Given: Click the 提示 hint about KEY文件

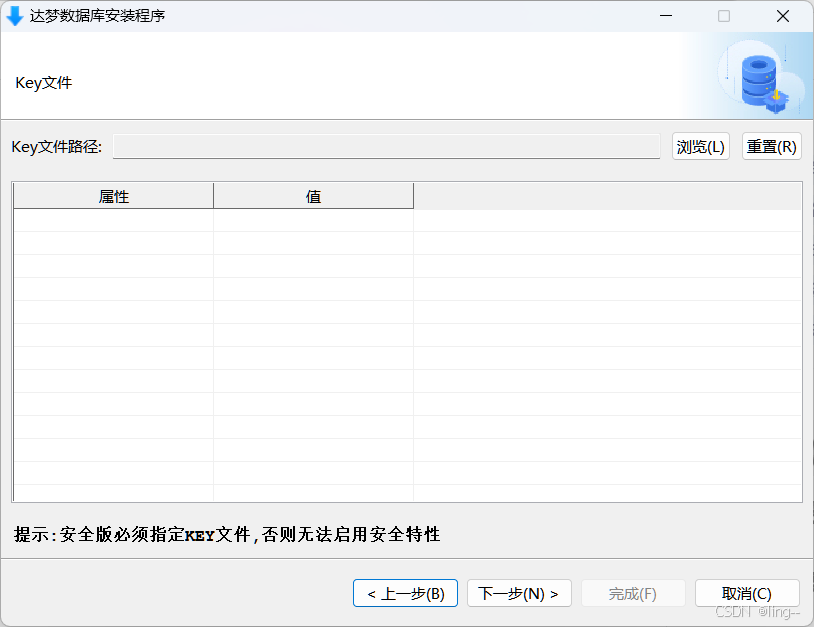Looking at the screenshot, I should (227, 534).
